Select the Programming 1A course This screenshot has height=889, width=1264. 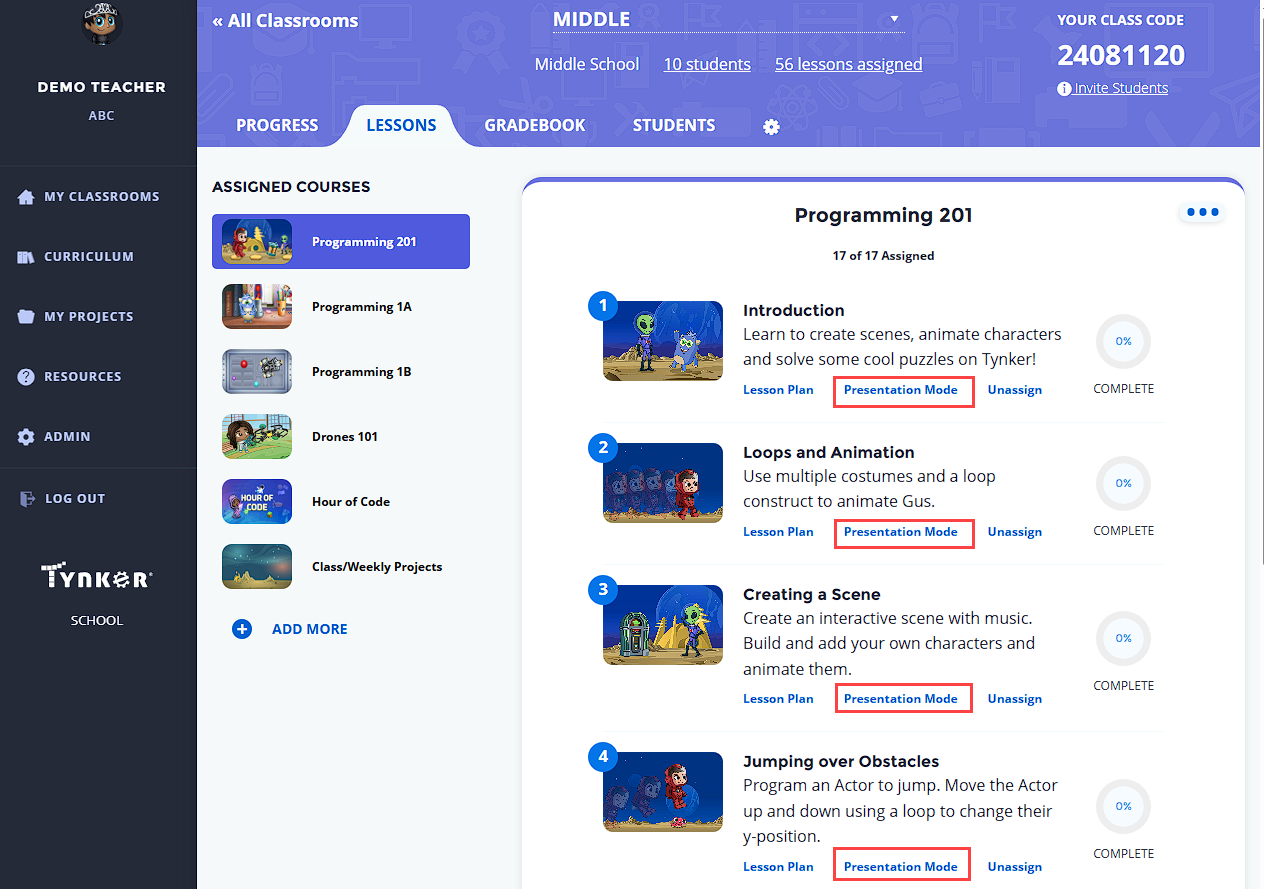tap(341, 307)
